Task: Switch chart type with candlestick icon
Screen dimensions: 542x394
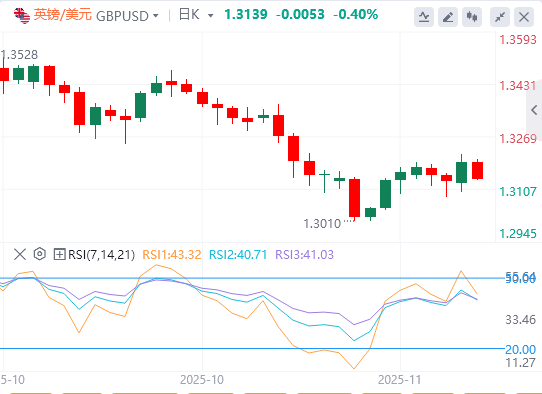Action: click(472, 17)
